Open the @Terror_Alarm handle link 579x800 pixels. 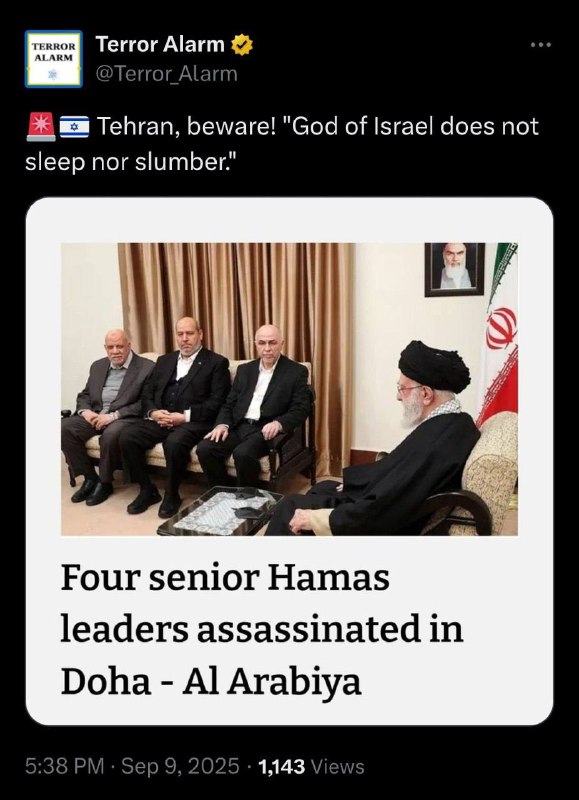pyautogui.click(x=167, y=74)
